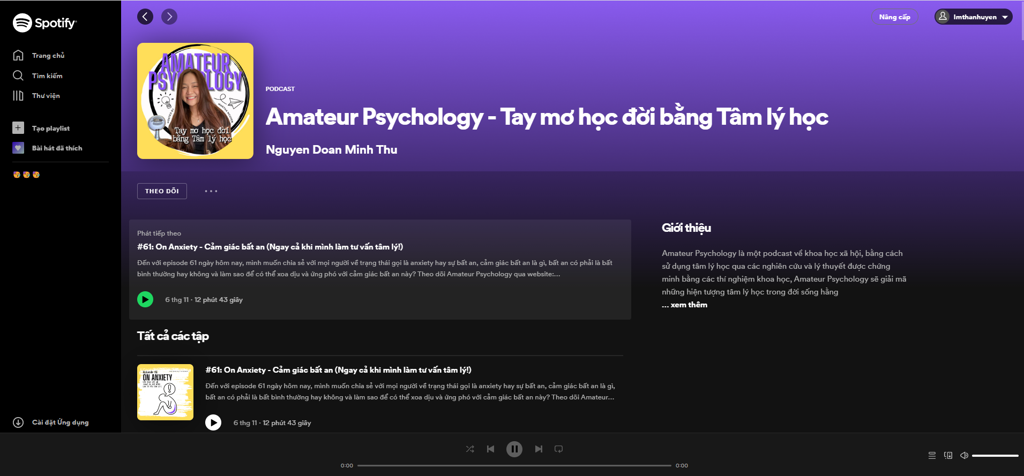Click the Tìm kiếm label
The width and height of the screenshot is (1024, 476).
47,76
